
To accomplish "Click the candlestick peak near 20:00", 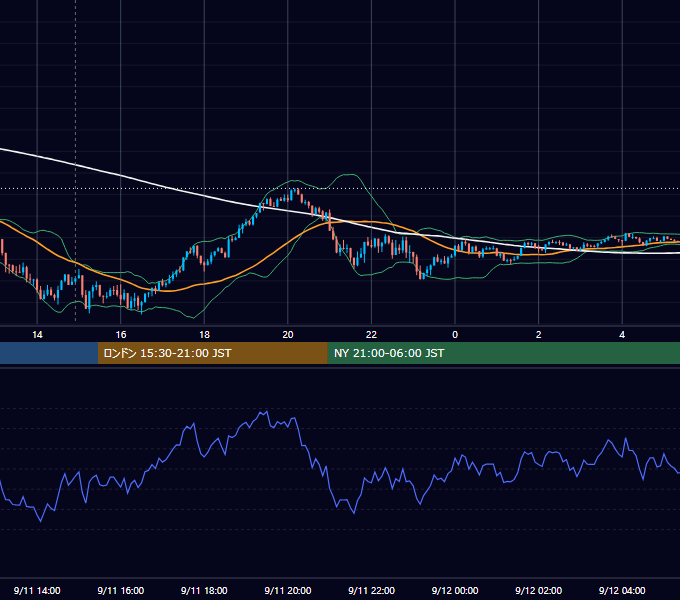I will (297, 191).
